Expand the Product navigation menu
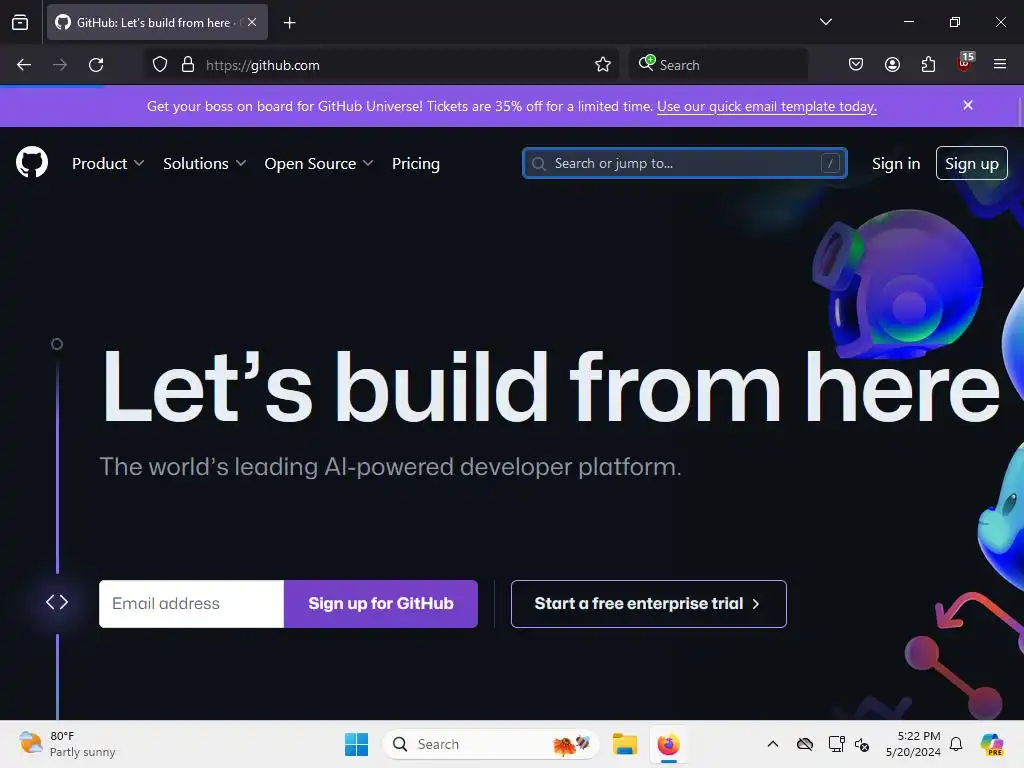This screenshot has width=1024, height=768. [108, 163]
